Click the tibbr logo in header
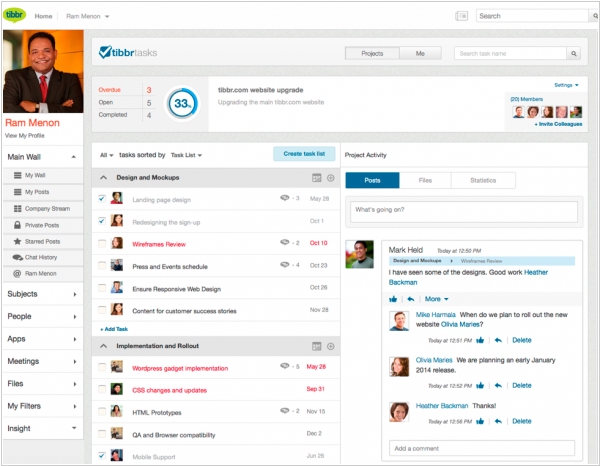 [x=15, y=15]
